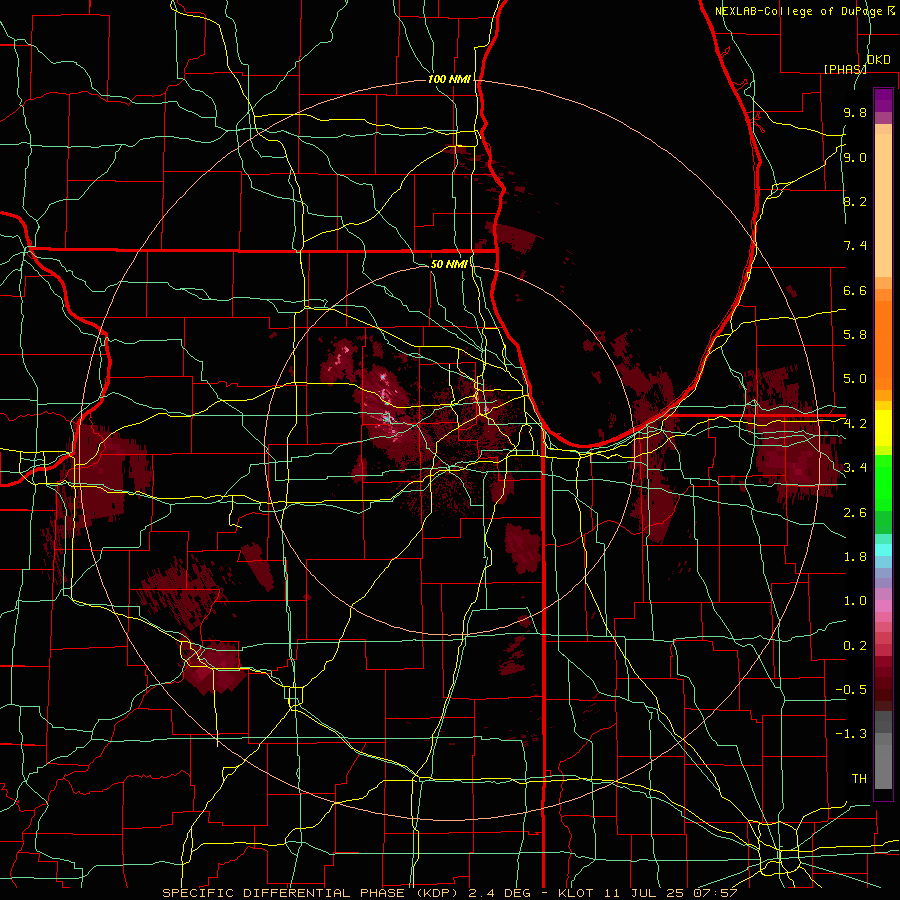
Task: Click the "[PHAS]" label above the color scale
Action: coord(845,69)
